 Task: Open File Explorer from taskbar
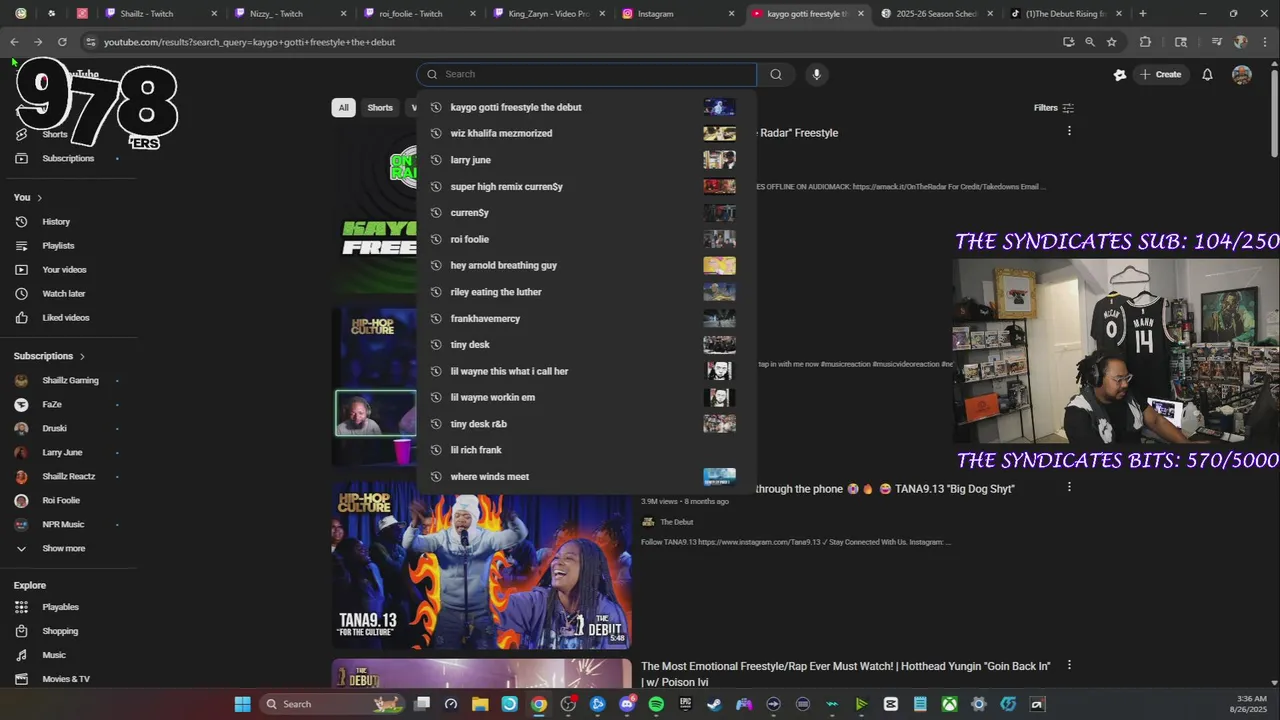(x=480, y=704)
